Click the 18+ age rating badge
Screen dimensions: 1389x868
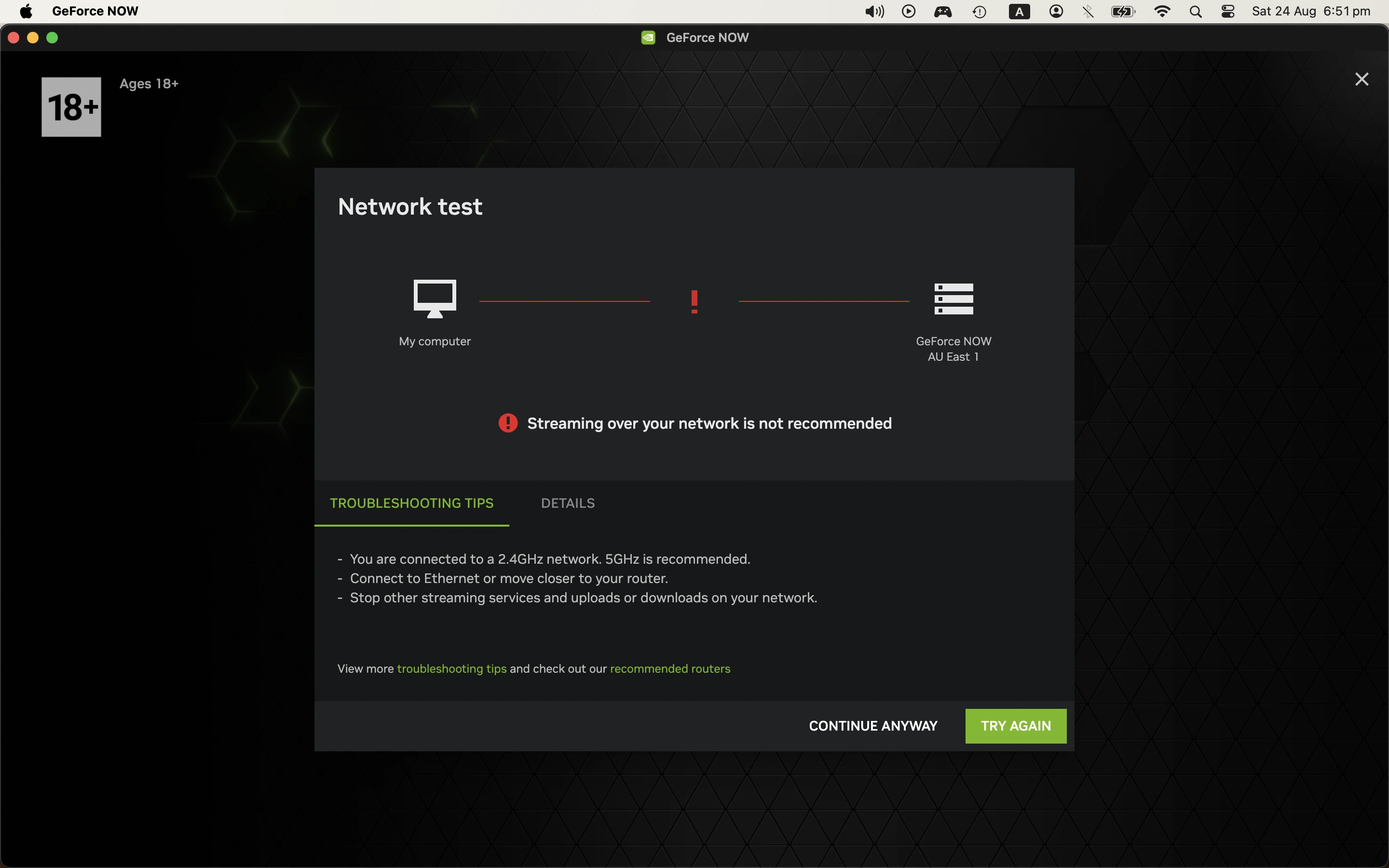[71, 107]
